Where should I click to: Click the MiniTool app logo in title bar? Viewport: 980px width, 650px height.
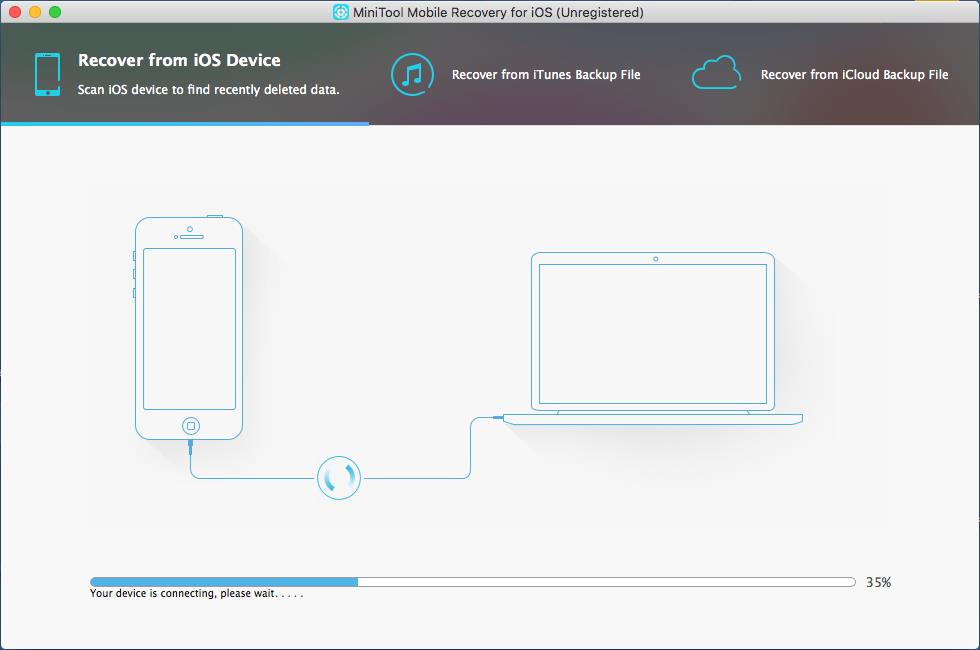[x=341, y=12]
